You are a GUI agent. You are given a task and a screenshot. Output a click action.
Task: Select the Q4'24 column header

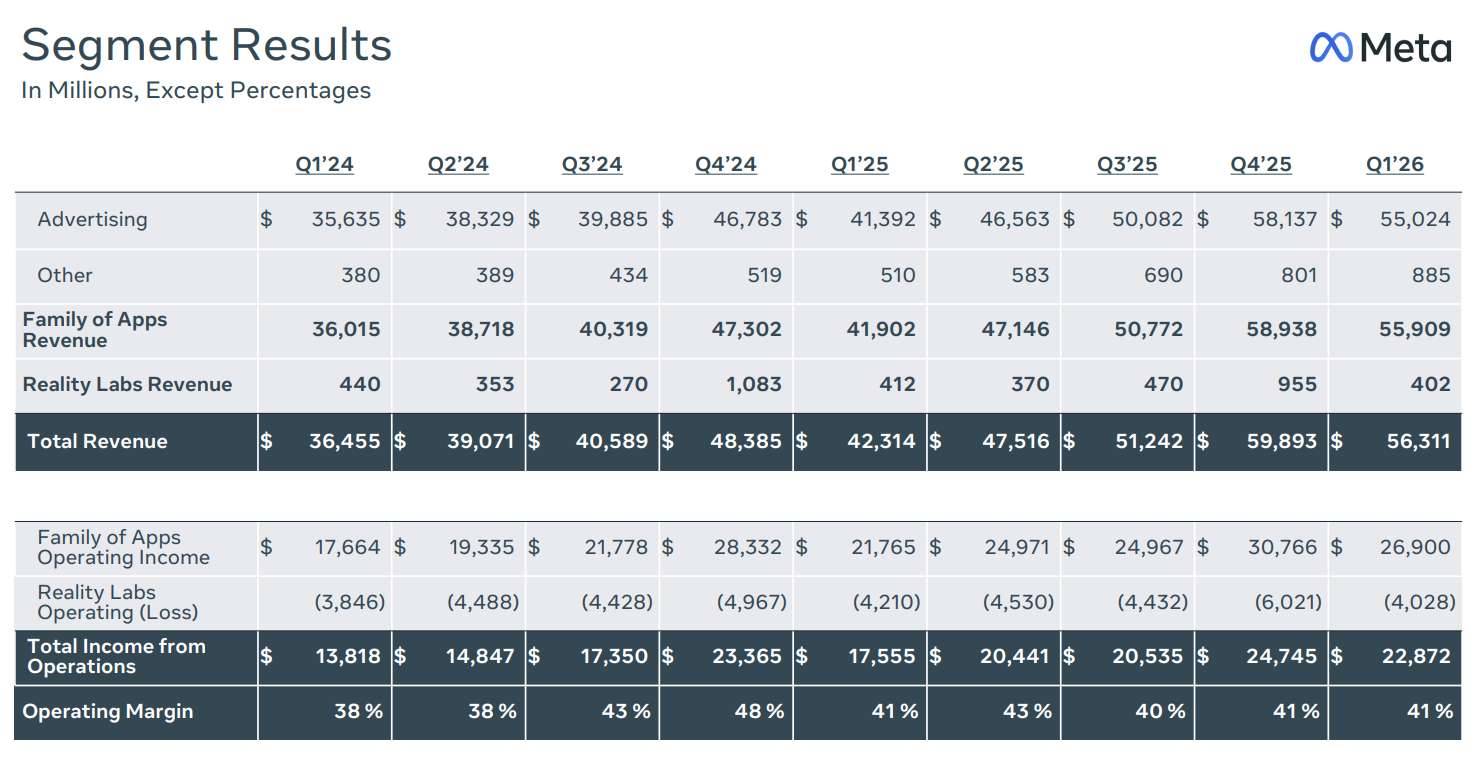tap(726, 164)
